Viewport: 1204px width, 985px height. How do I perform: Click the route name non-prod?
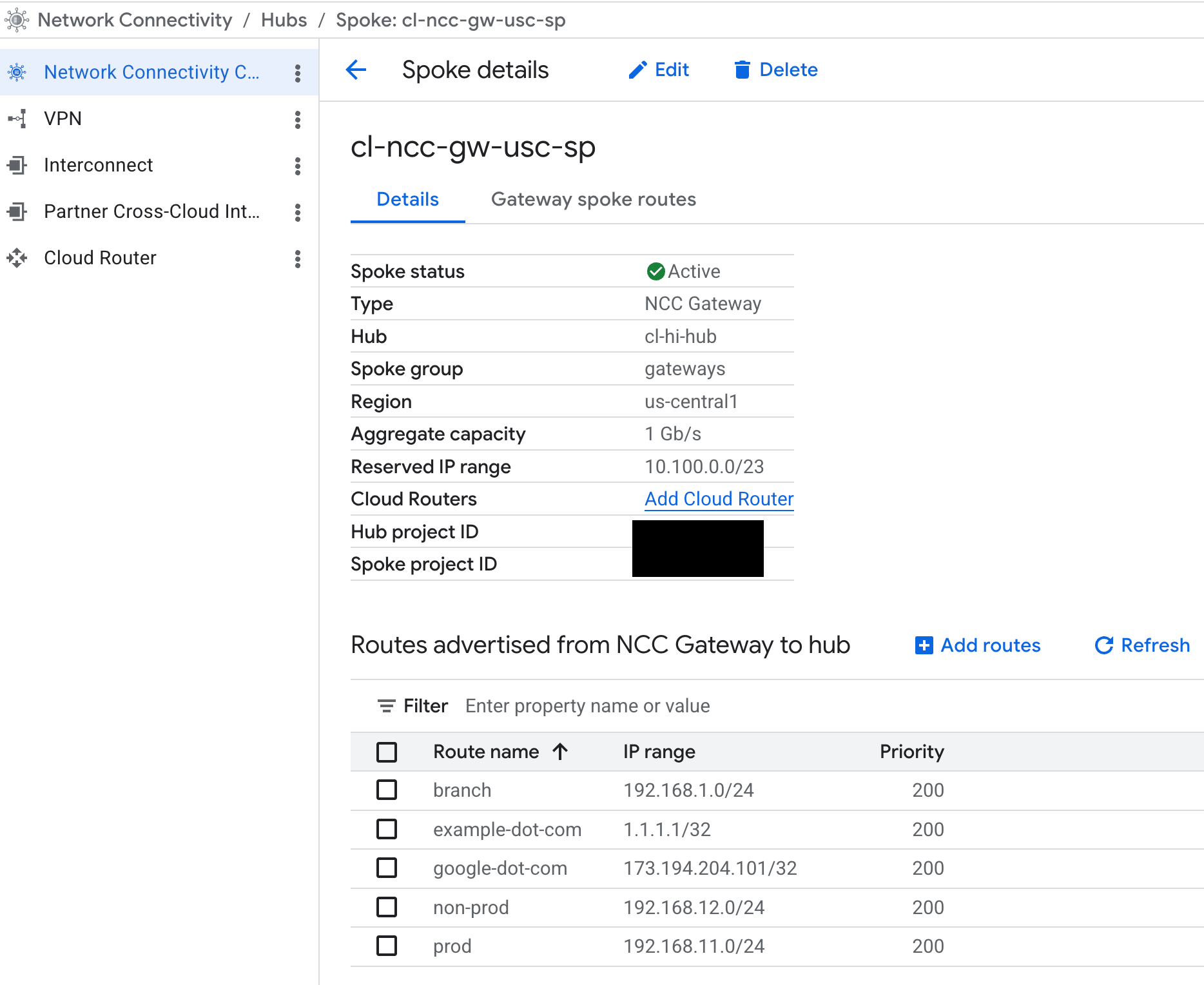click(x=471, y=908)
